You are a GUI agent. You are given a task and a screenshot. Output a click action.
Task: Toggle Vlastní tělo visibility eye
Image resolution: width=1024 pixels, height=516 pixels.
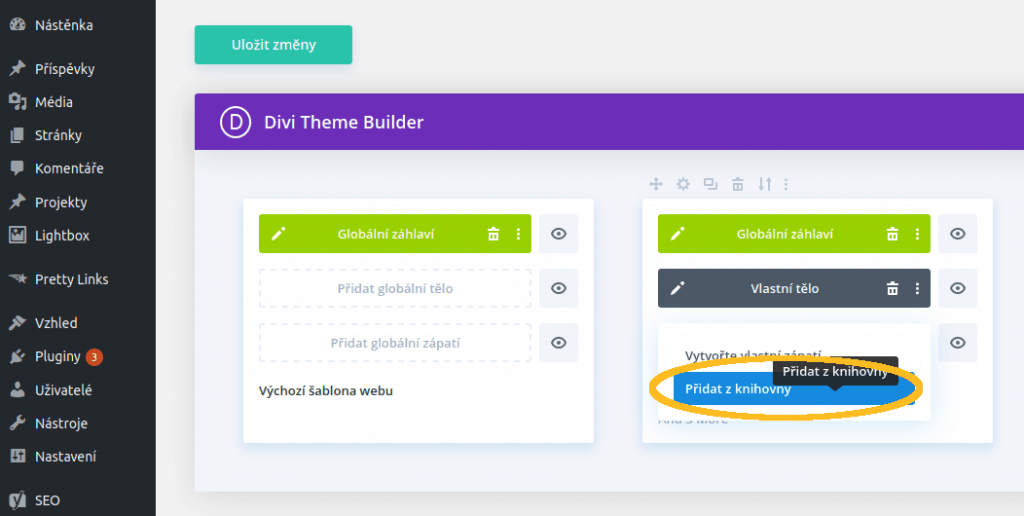click(957, 288)
